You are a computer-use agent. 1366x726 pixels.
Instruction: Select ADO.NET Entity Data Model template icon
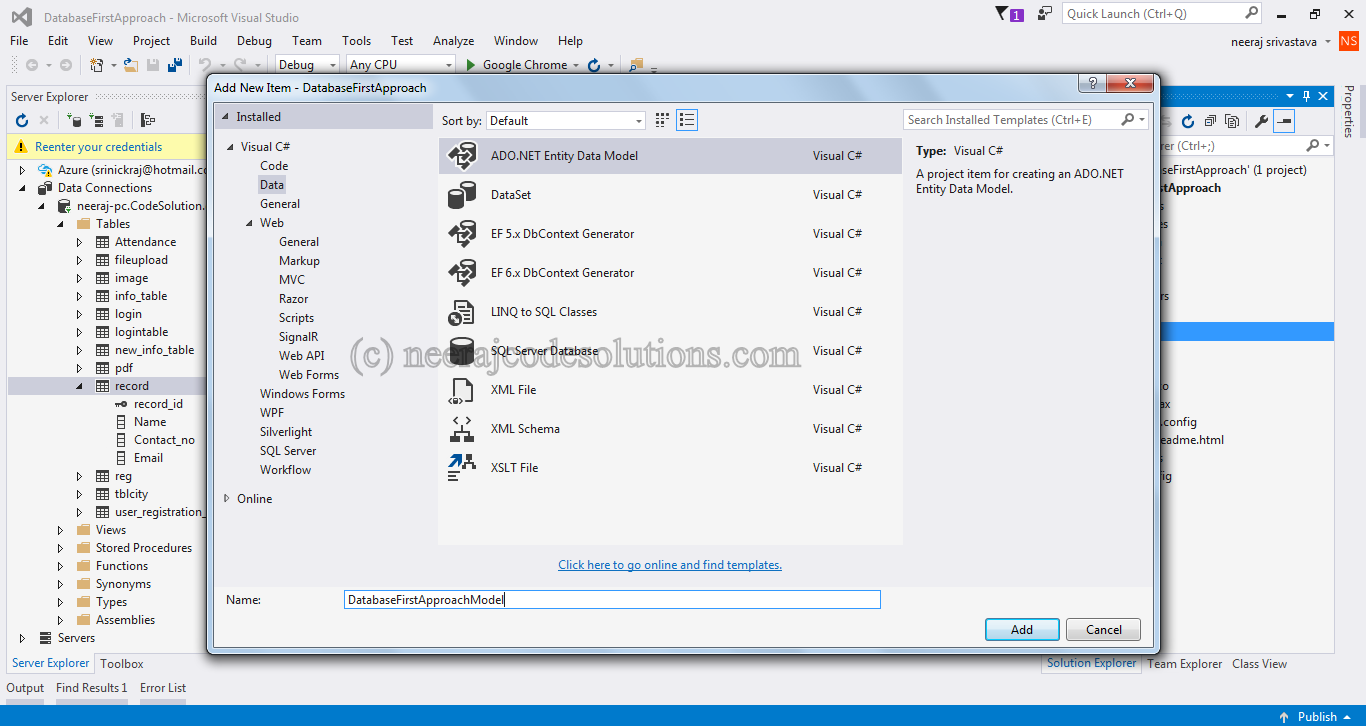coord(462,156)
